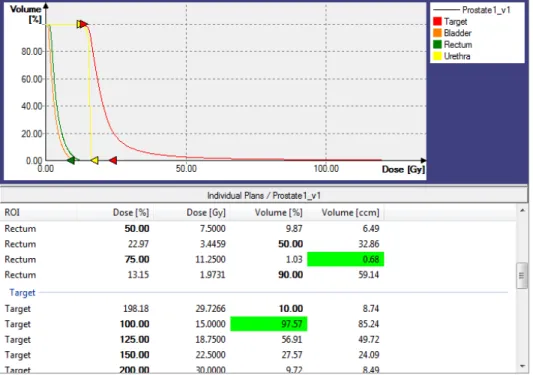Image resolution: width=533 pixels, height=375 pixels.
Task: Click the Target 198.18 dose percent cell
Action: tap(136, 308)
